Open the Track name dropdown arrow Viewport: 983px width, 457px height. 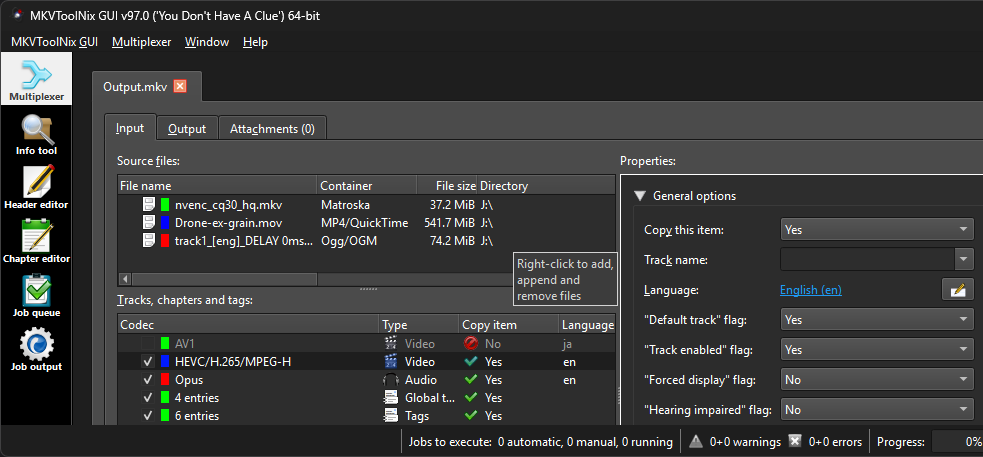(964, 260)
